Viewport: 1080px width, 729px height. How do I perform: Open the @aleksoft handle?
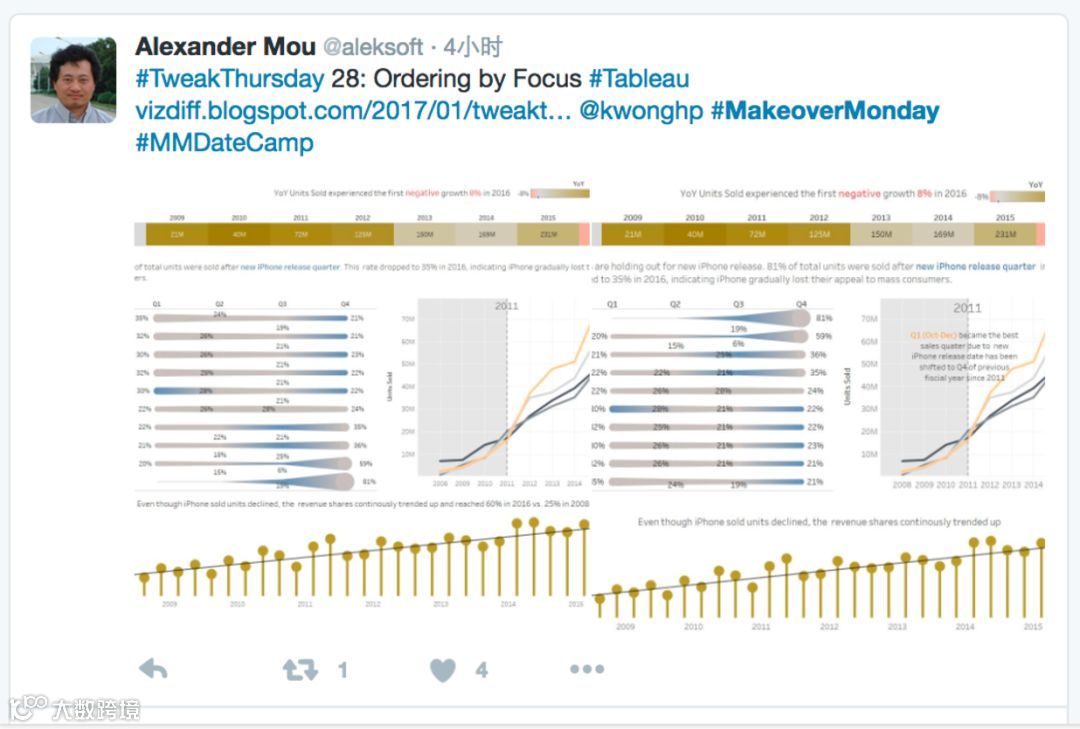click(x=373, y=47)
